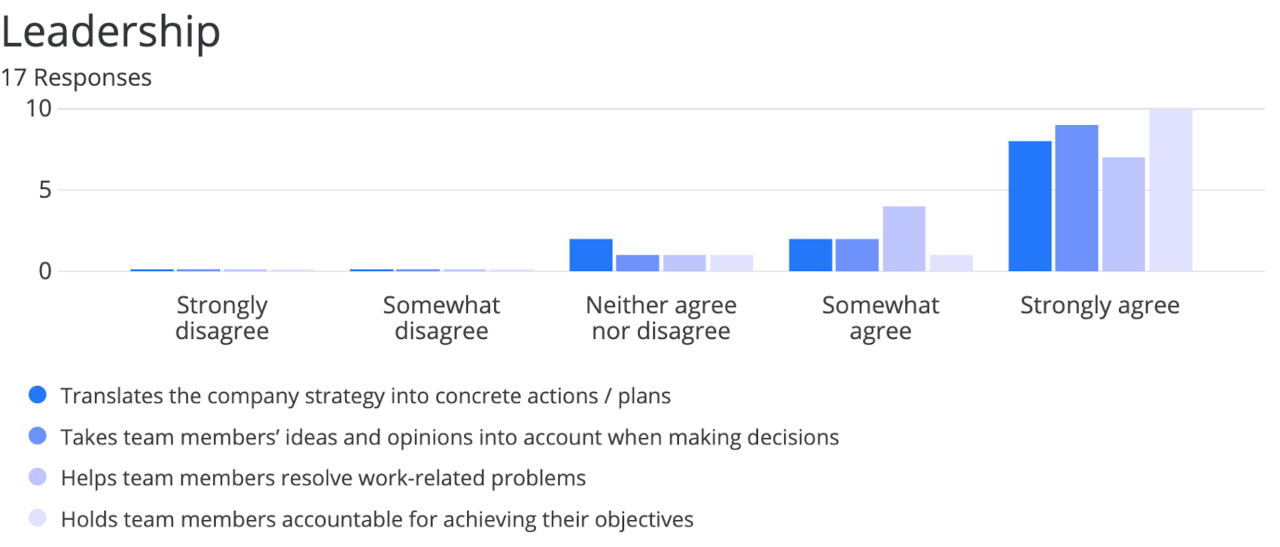Viewport: 1280px width, 547px height.
Task: Select the darkest blue bar under Strongly agree
Action: pyautogui.click(x=1030, y=206)
